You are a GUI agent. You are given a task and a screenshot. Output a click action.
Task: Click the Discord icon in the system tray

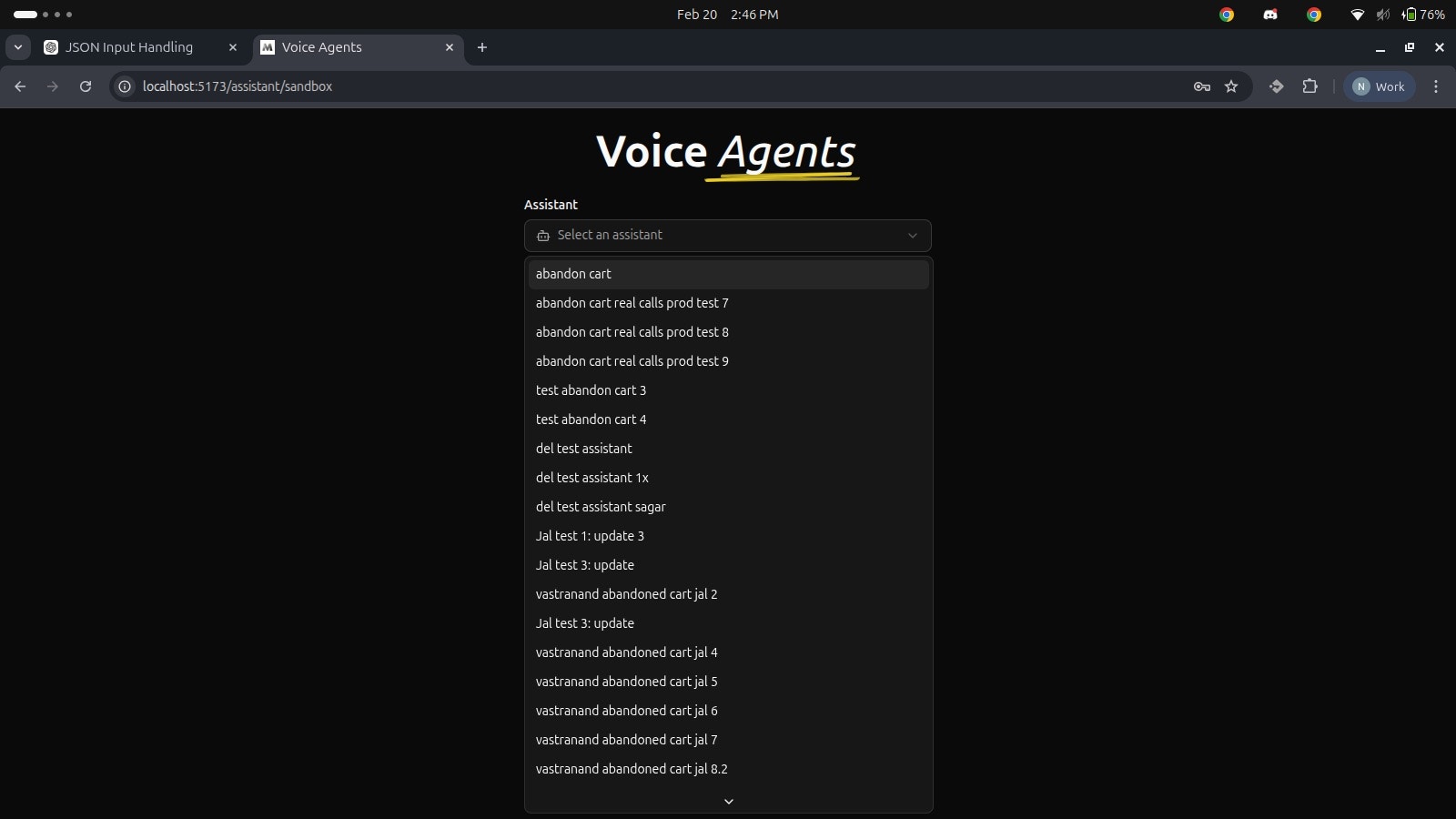(1270, 15)
